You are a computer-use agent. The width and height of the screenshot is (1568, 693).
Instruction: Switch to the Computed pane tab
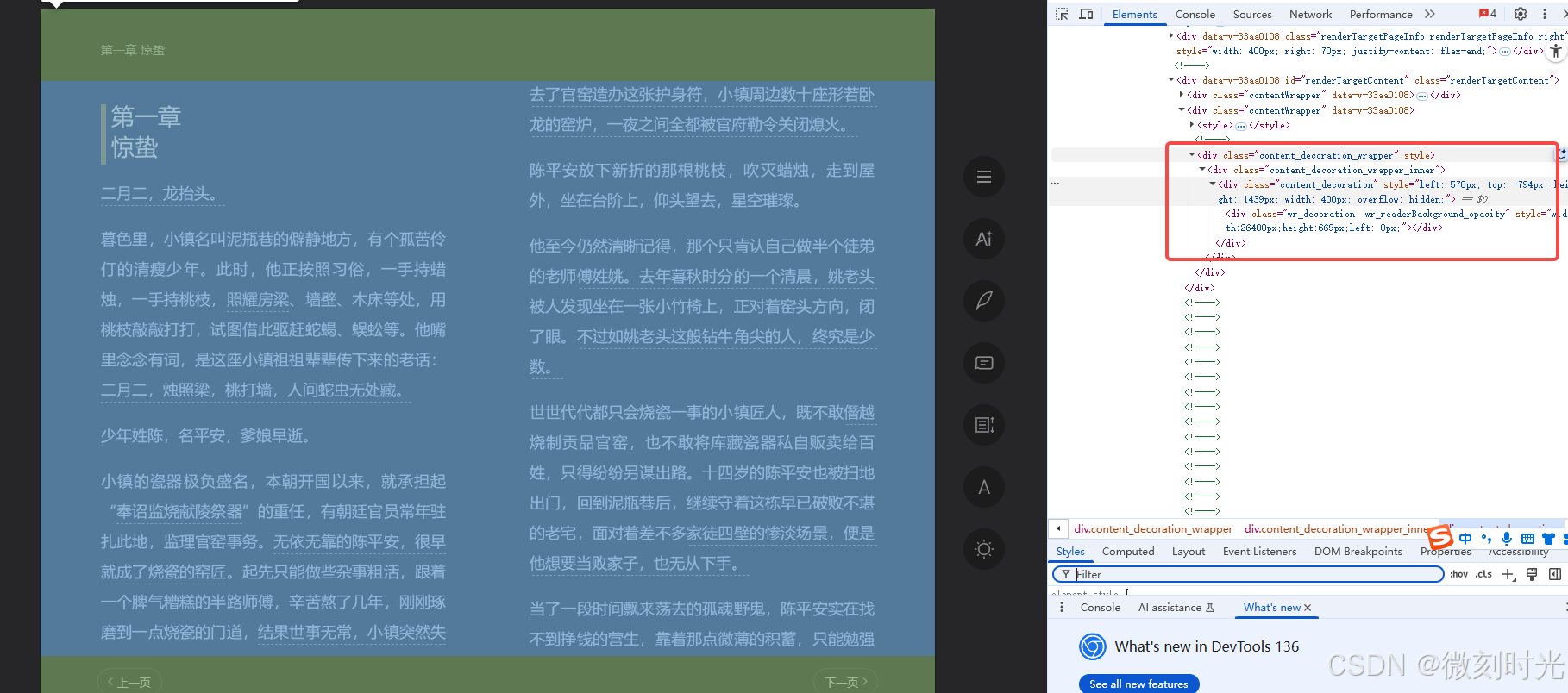[1128, 552]
